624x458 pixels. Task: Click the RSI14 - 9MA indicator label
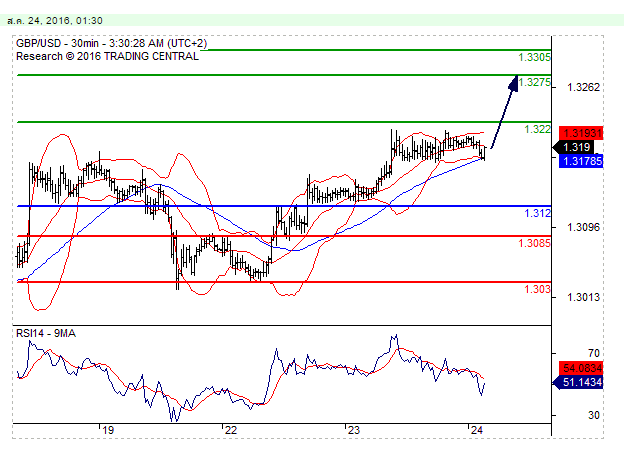coord(46,333)
